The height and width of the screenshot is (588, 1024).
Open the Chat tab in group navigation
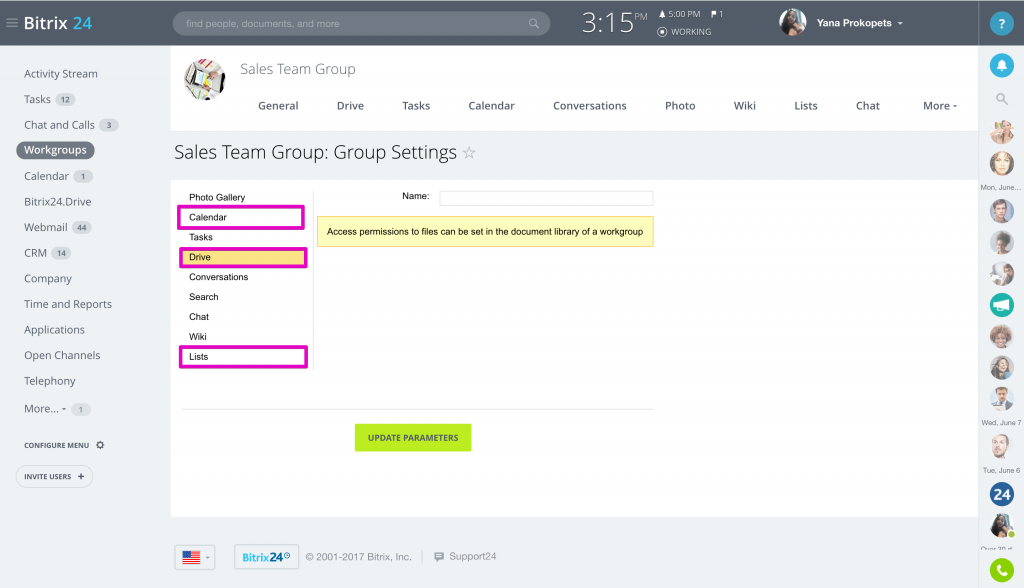868,106
